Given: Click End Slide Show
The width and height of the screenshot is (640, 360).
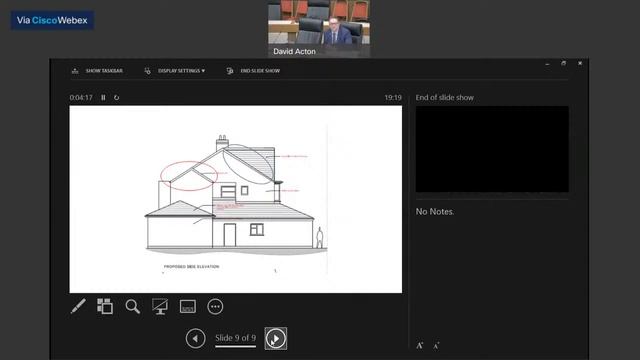Looking at the screenshot, I should 260,71.
